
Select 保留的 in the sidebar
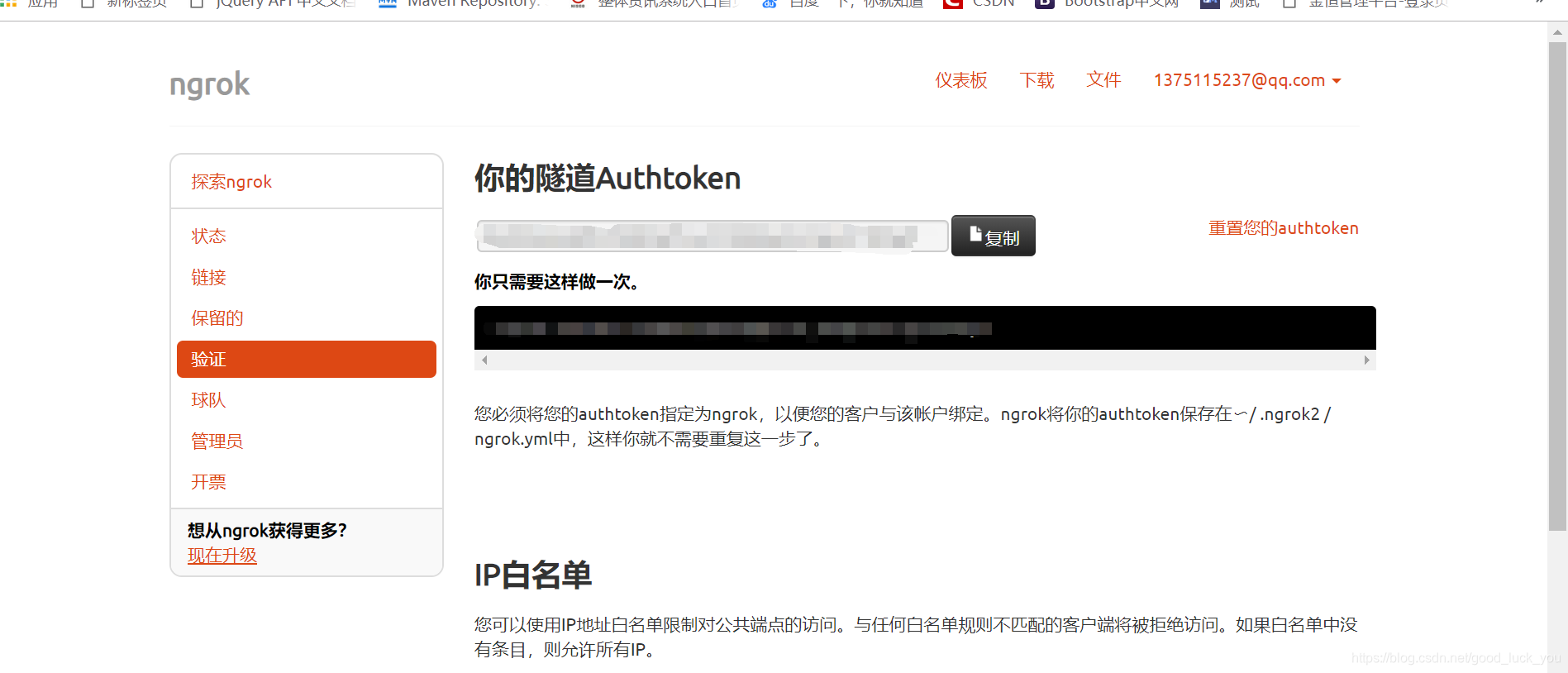tap(217, 318)
